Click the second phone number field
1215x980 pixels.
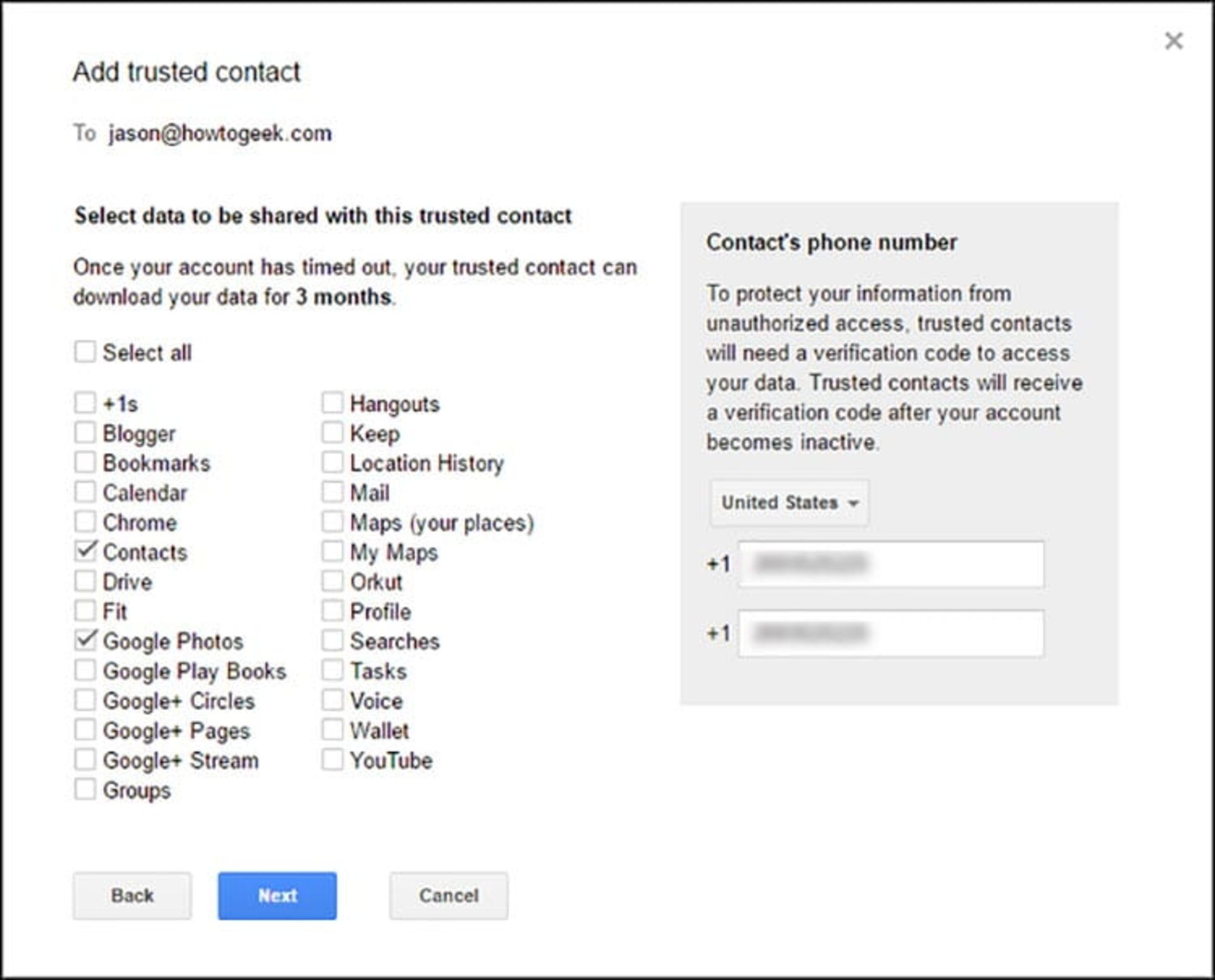[x=890, y=633]
